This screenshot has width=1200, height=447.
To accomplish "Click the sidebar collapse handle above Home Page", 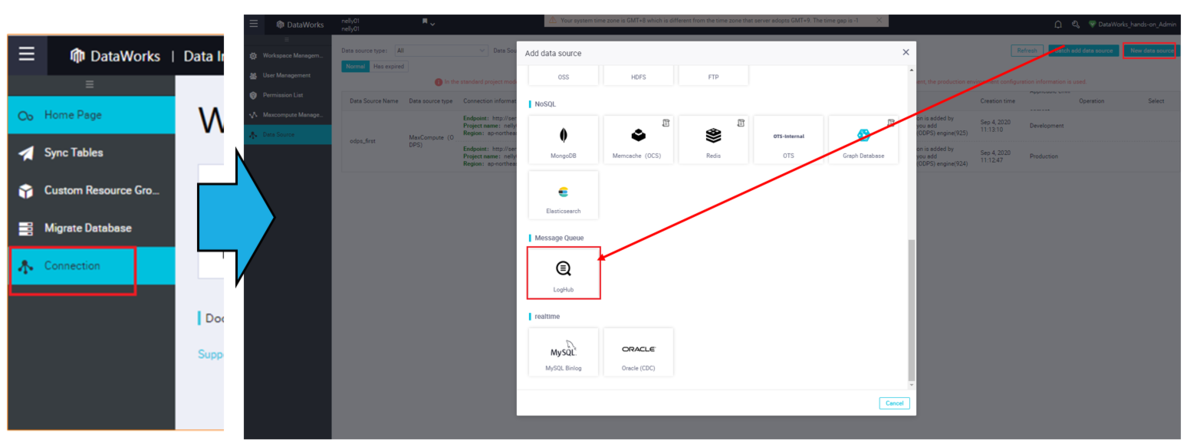I will (x=90, y=85).
